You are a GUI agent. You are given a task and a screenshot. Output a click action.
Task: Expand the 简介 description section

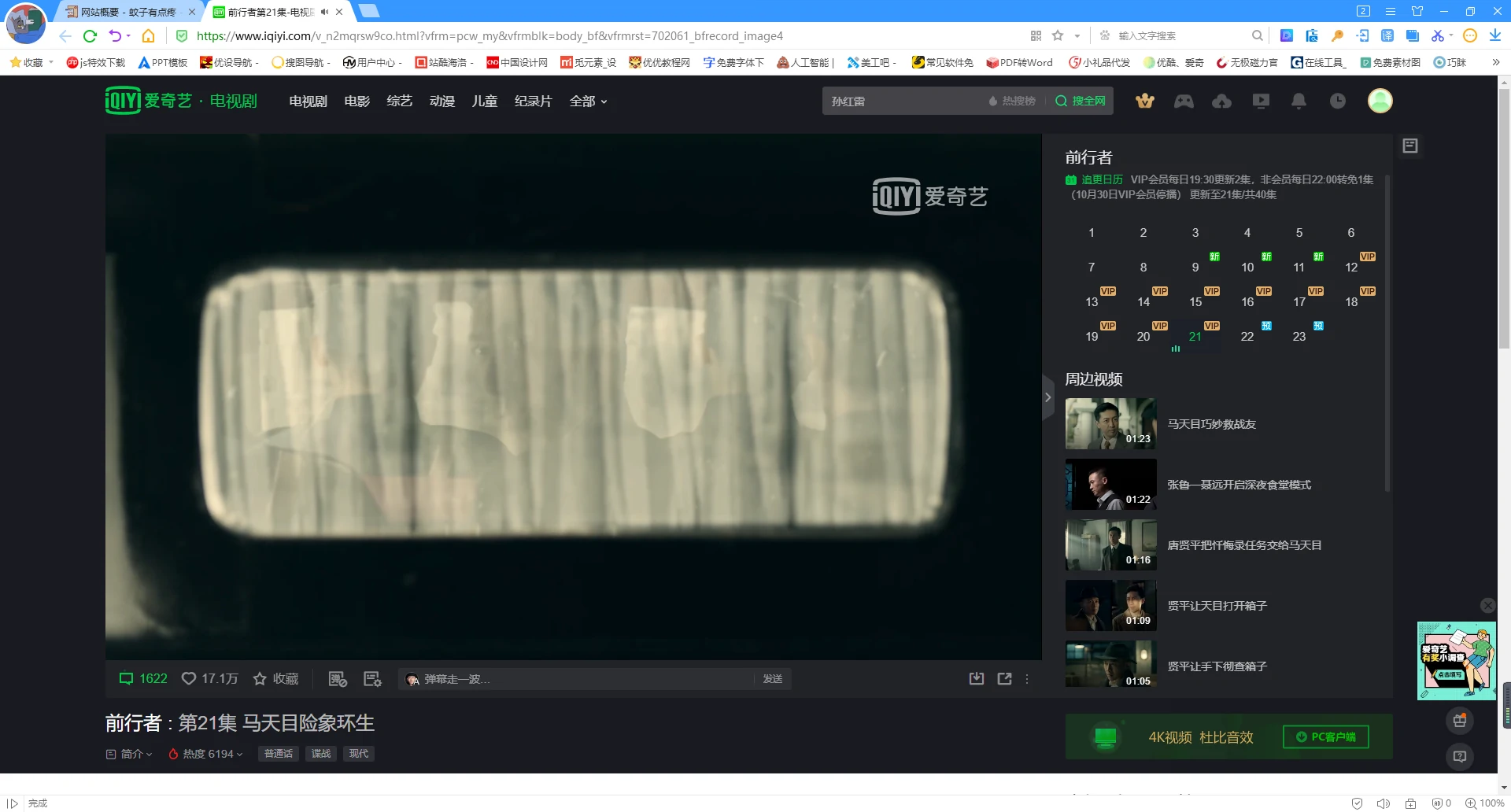[129, 754]
